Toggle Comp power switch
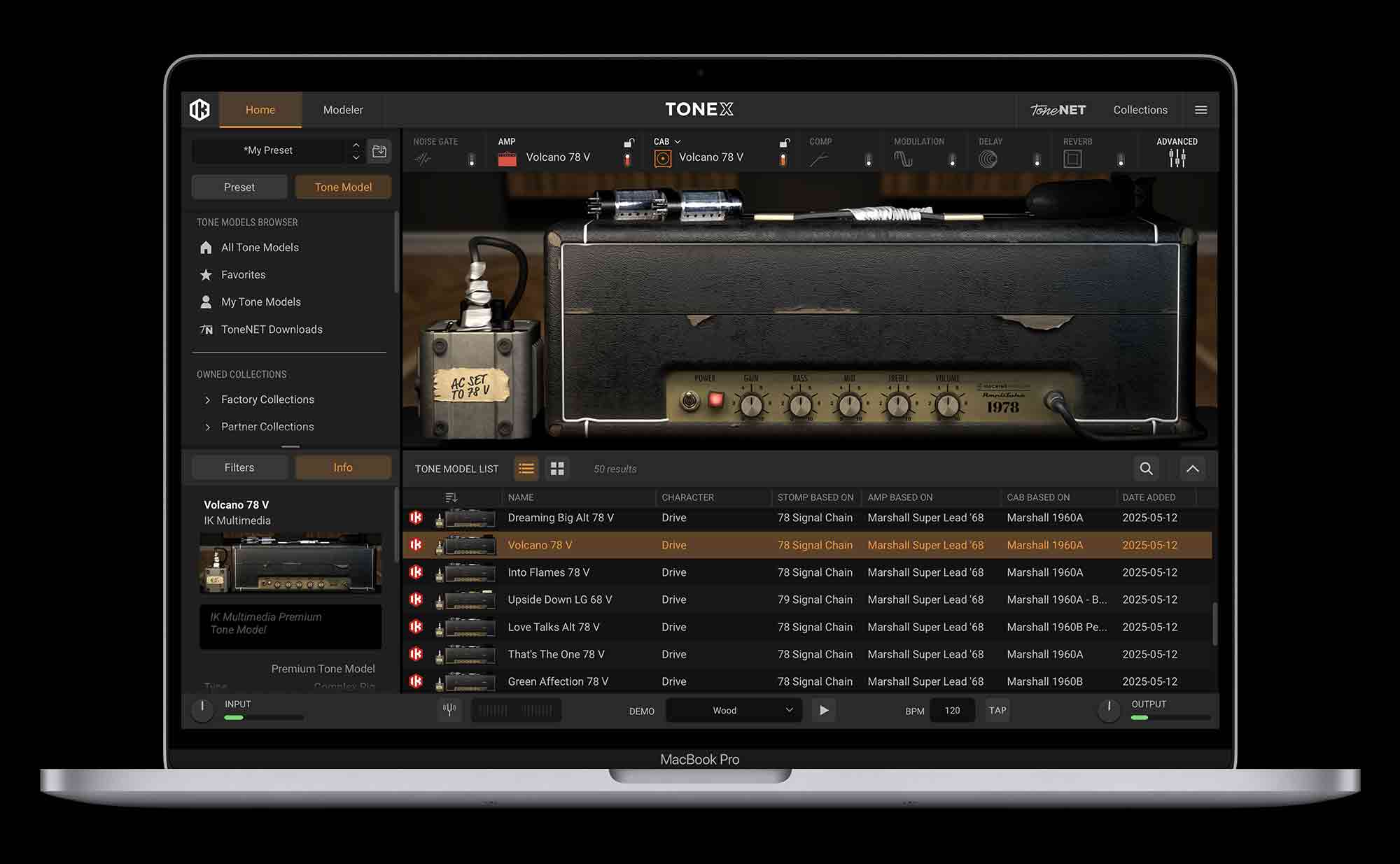Screen dimensions: 1400x864 coord(868,160)
